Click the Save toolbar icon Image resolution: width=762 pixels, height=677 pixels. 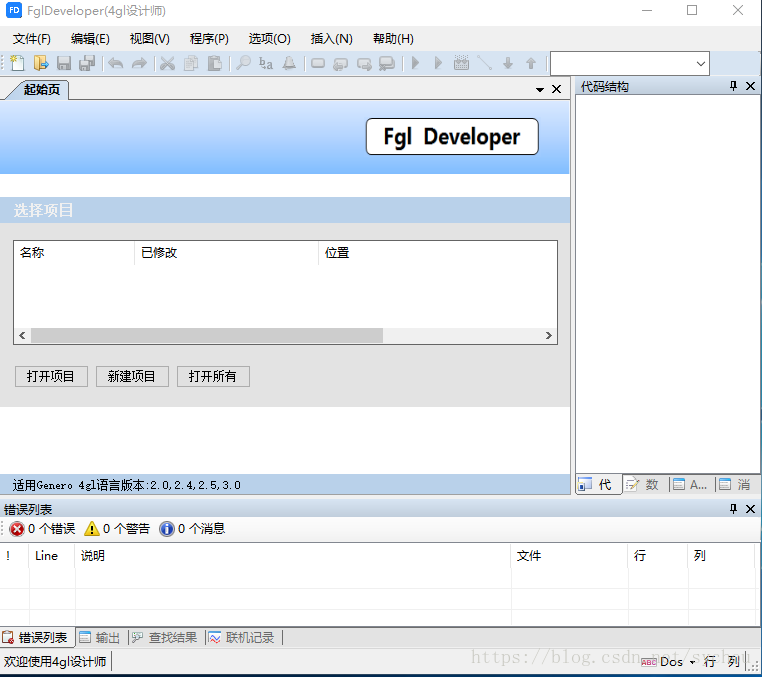(64, 63)
